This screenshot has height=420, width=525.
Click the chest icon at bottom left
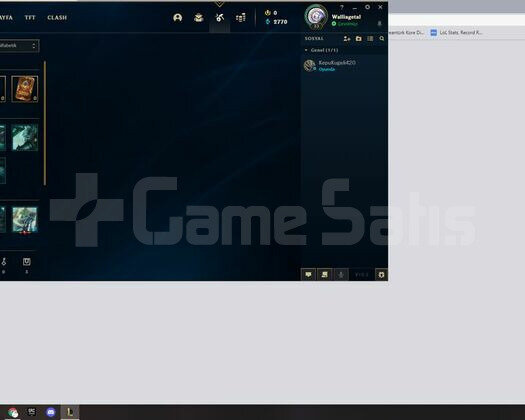[x=26, y=262]
